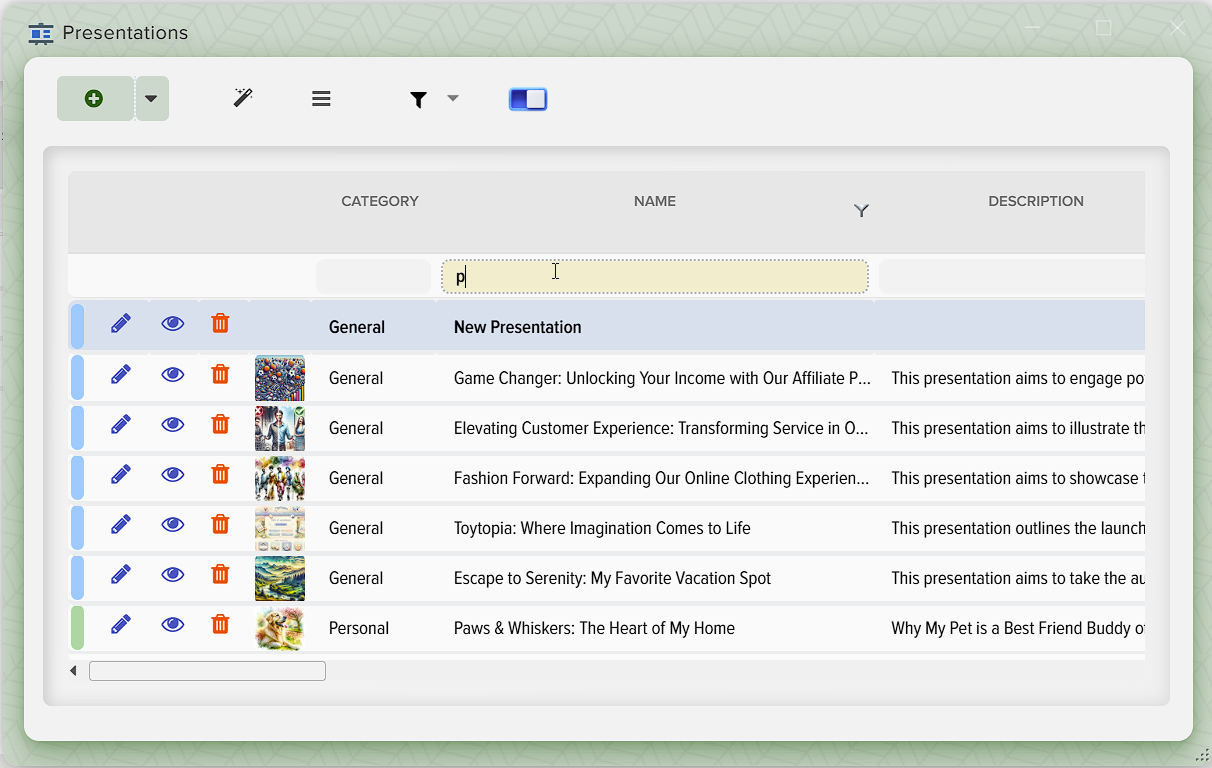Edit the Game Changer presentation
Screen dimensions: 1212x768
[x=121, y=375]
